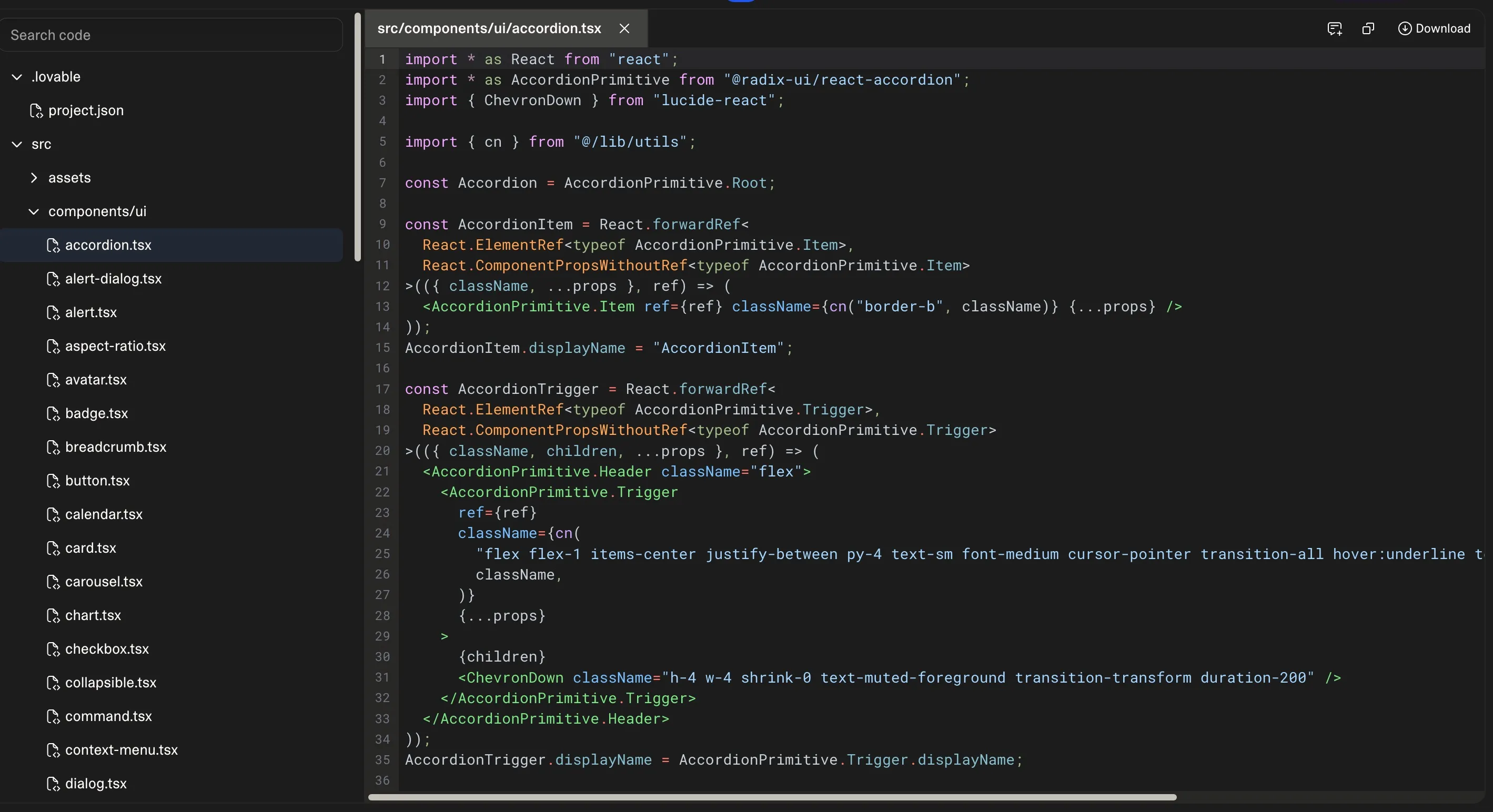This screenshot has width=1493, height=812.
Task: Open breadcrumb.tsx file
Action: (x=115, y=447)
